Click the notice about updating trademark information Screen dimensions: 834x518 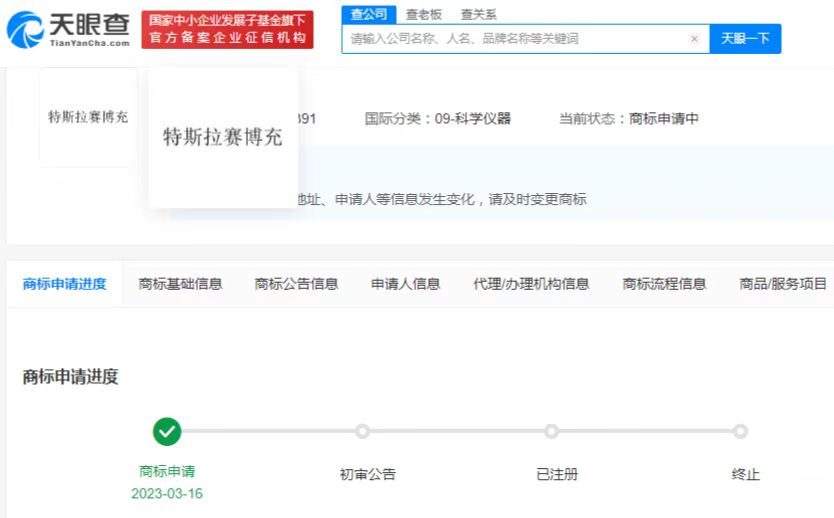pyautogui.click(x=443, y=199)
